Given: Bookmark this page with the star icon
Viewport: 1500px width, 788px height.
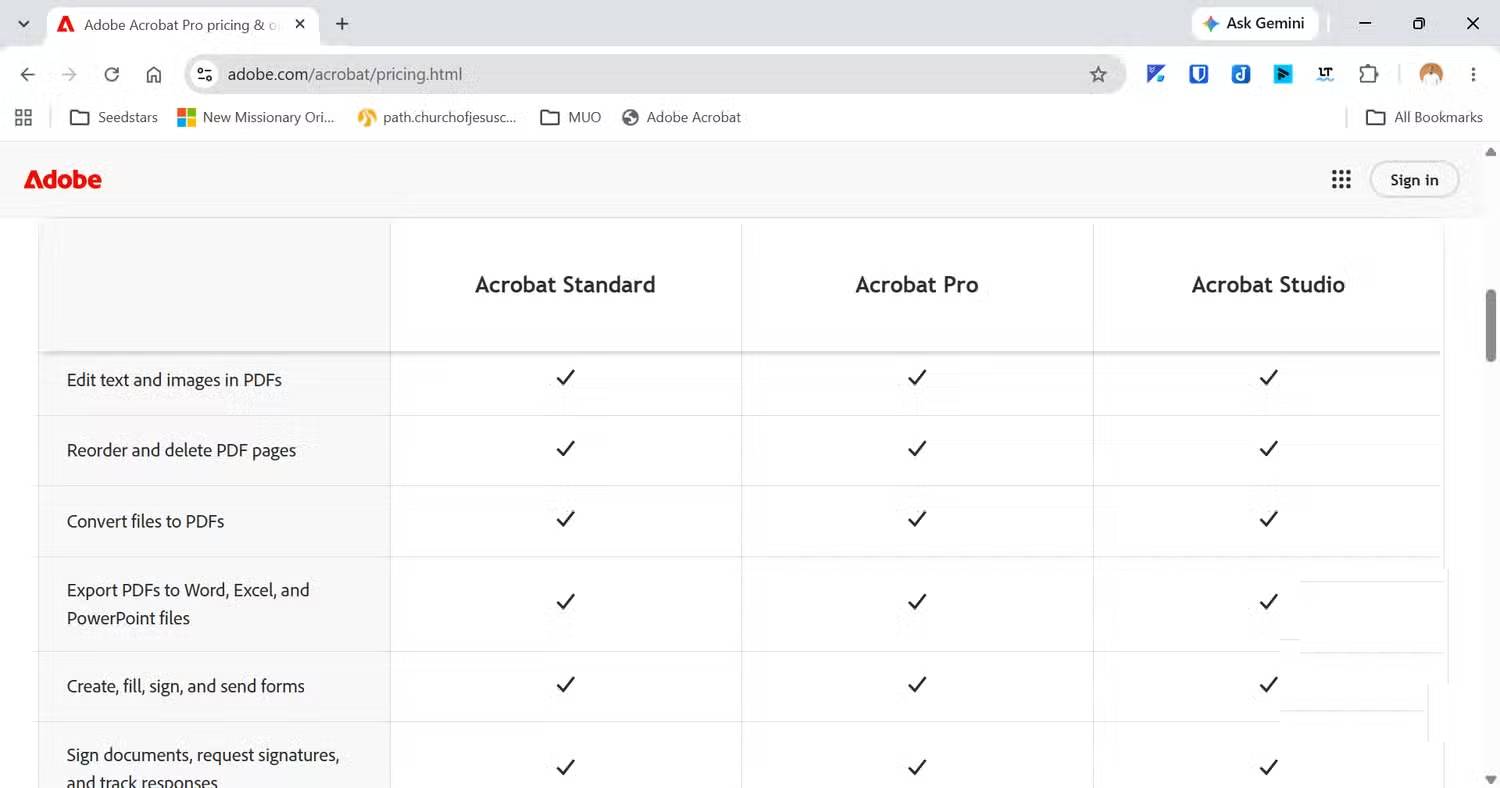Looking at the screenshot, I should [1098, 74].
